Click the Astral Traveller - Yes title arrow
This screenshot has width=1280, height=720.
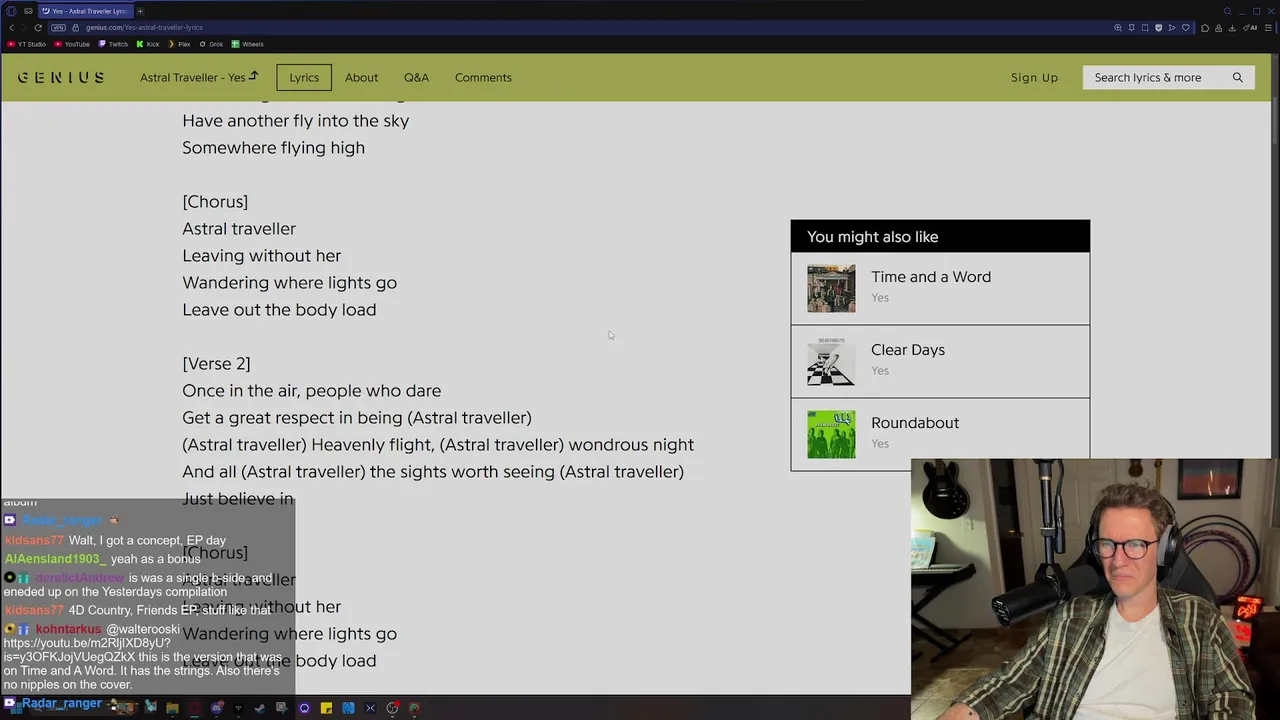click(x=253, y=76)
